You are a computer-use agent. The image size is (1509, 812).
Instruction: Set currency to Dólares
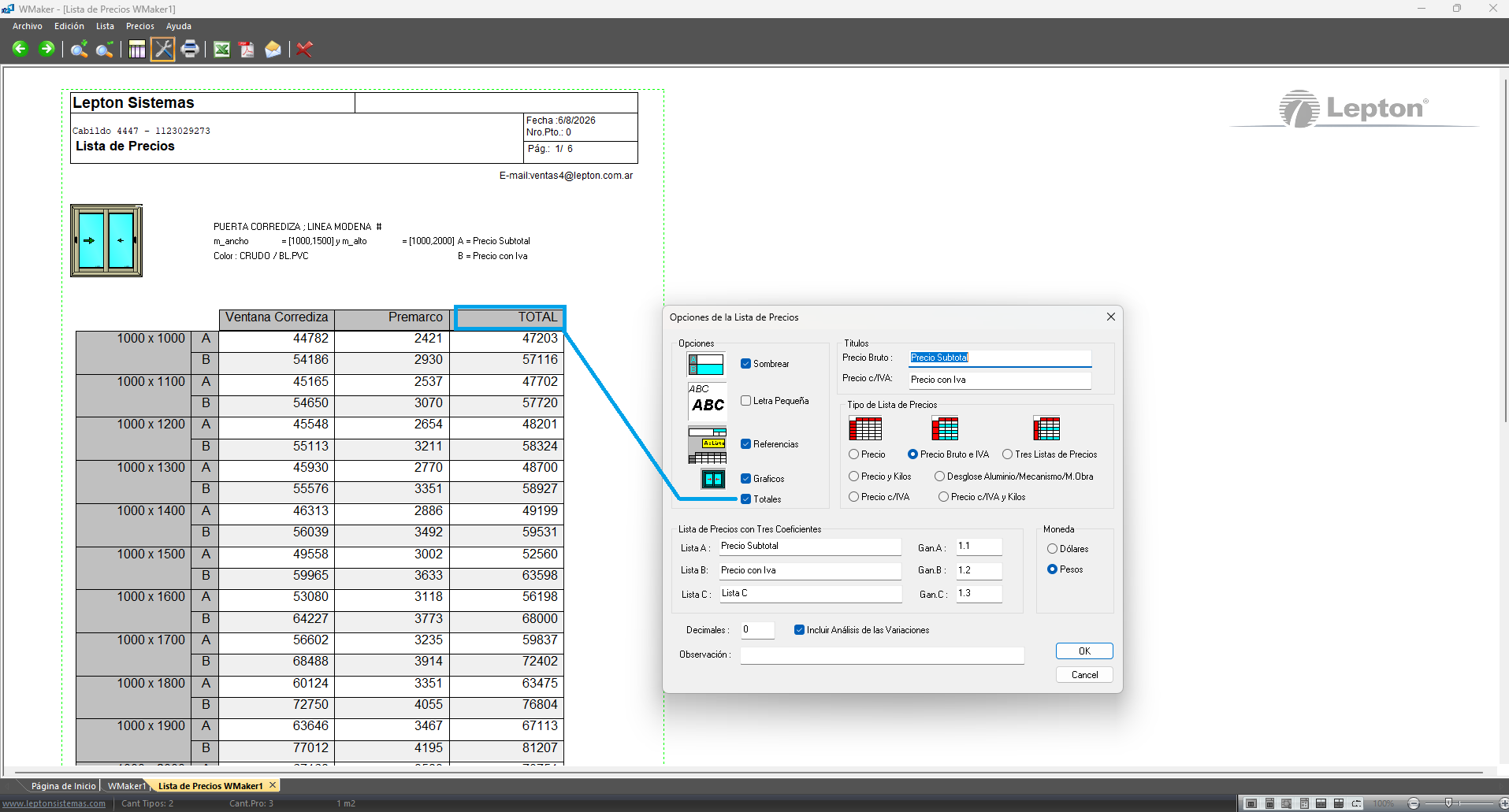click(1052, 549)
